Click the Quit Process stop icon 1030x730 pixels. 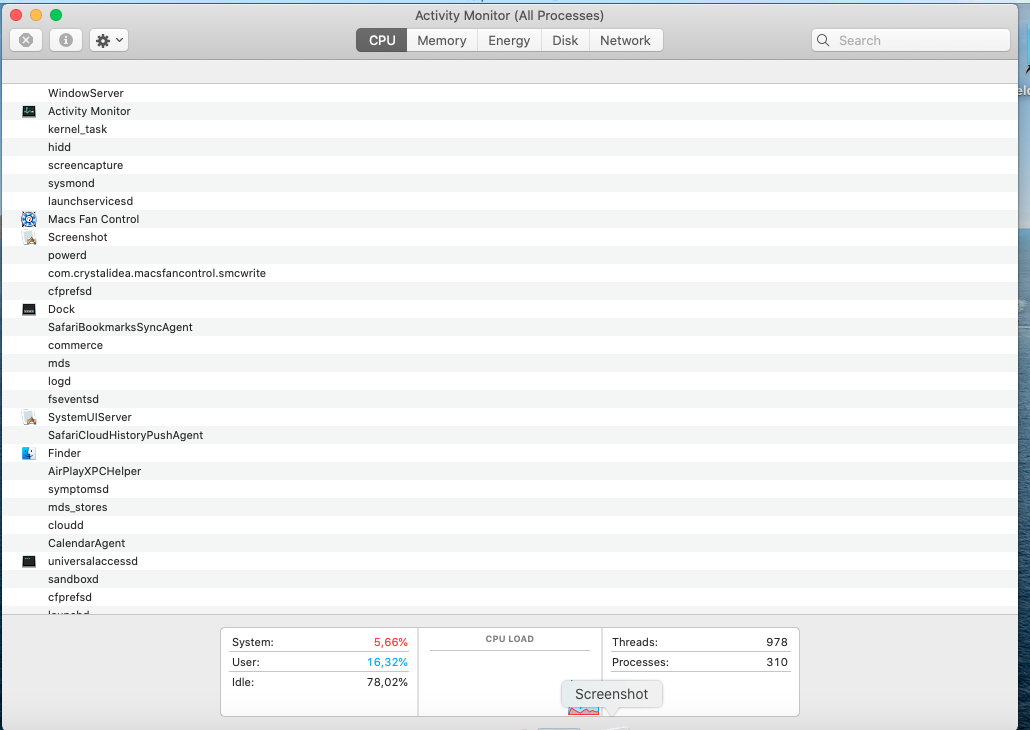click(26, 40)
